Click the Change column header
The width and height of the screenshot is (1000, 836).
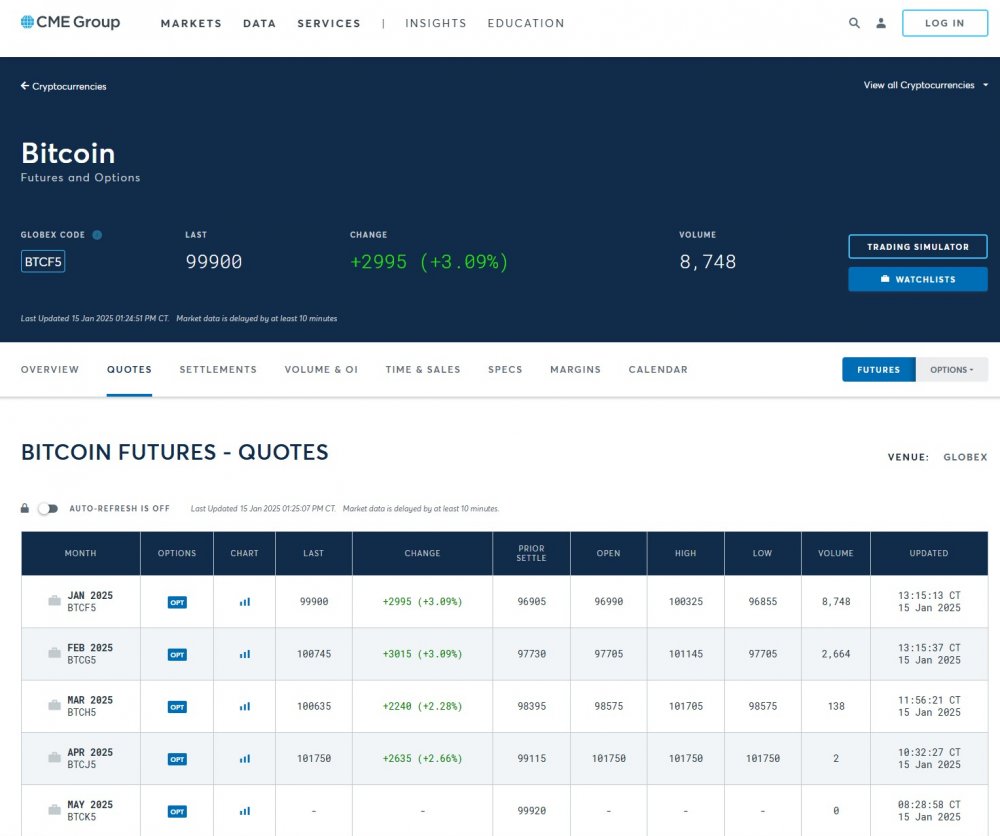click(422, 554)
